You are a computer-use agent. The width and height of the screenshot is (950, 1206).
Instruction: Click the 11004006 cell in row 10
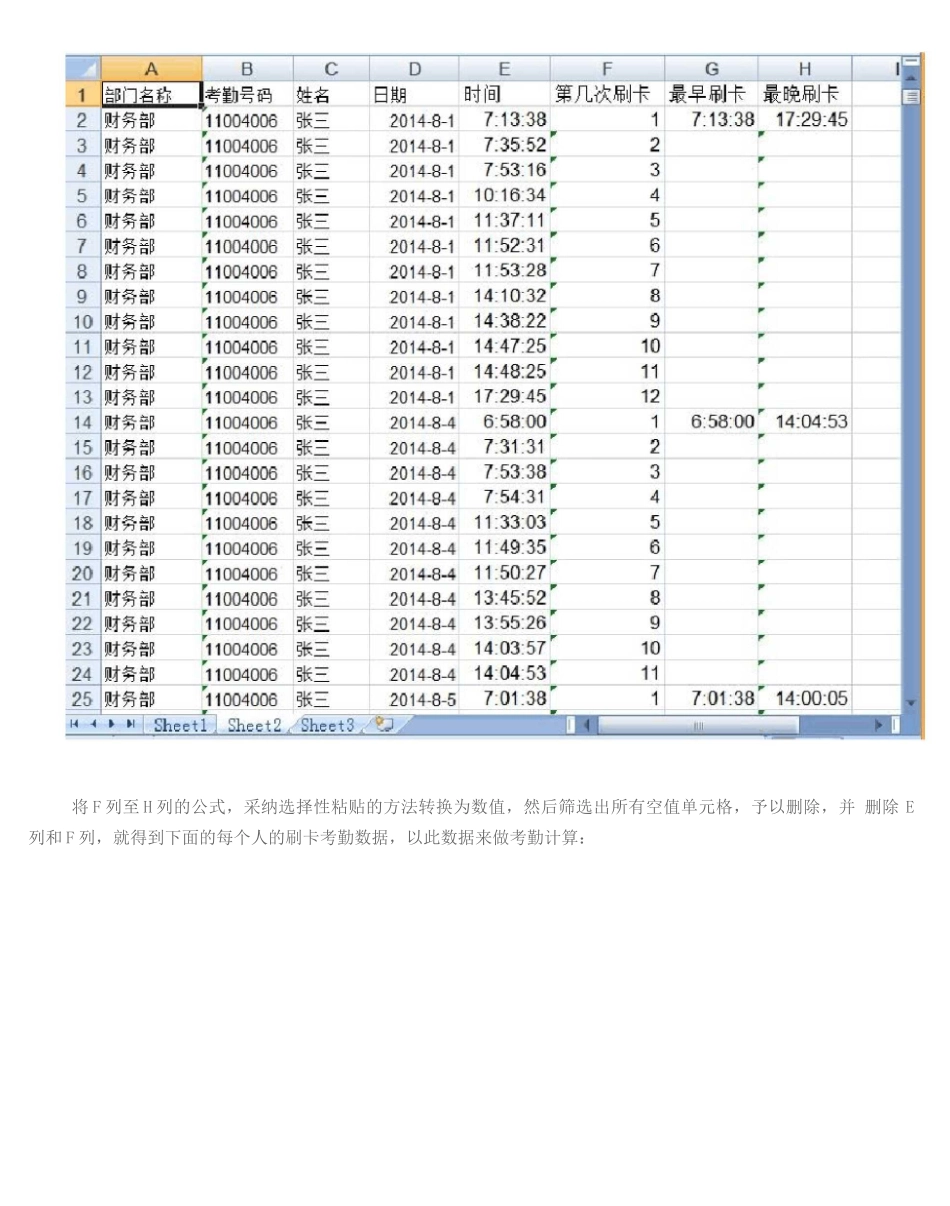pyautogui.click(x=247, y=321)
